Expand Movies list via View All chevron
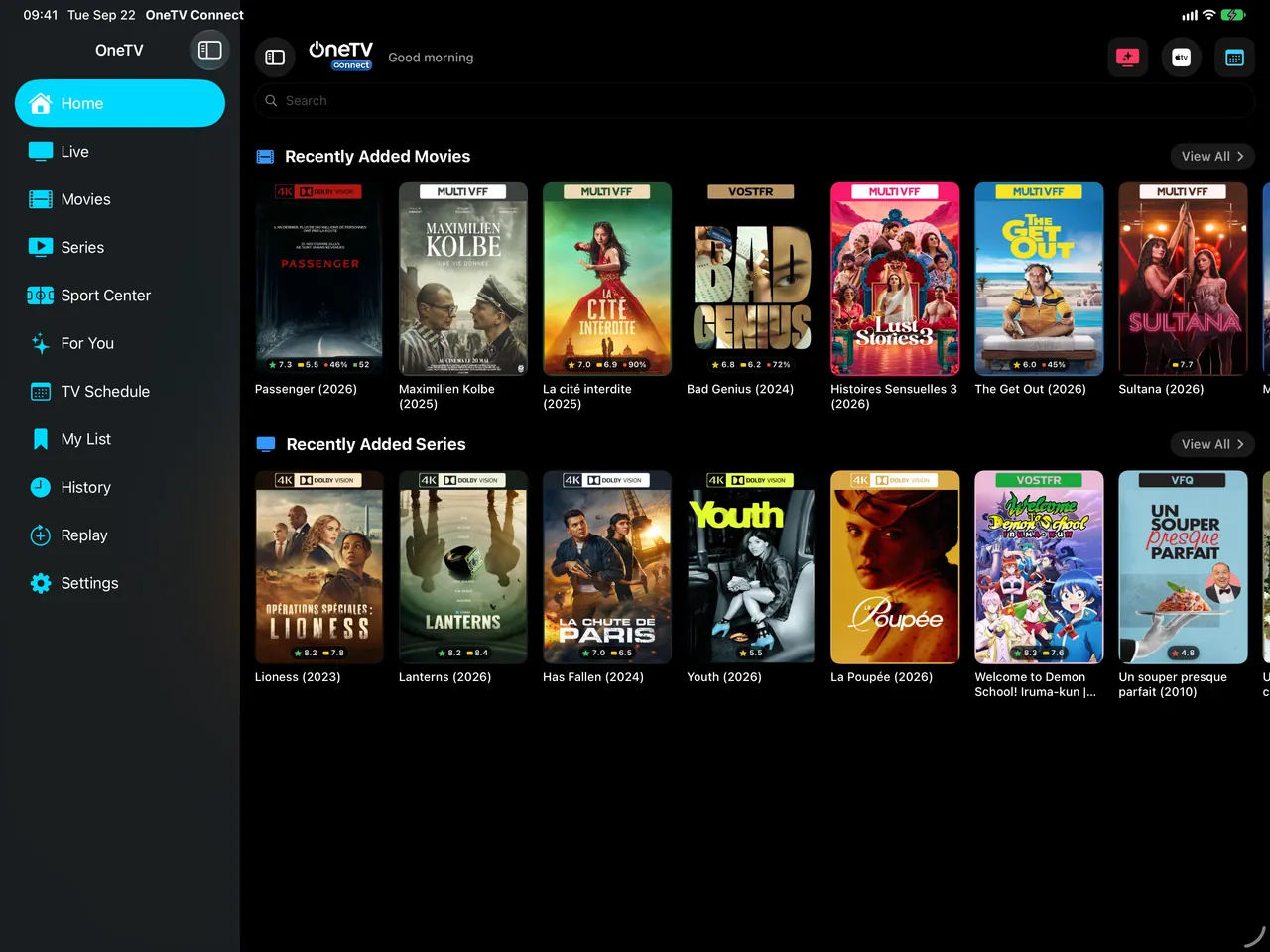Image resolution: width=1270 pixels, height=952 pixels. pyautogui.click(x=1240, y=156)
